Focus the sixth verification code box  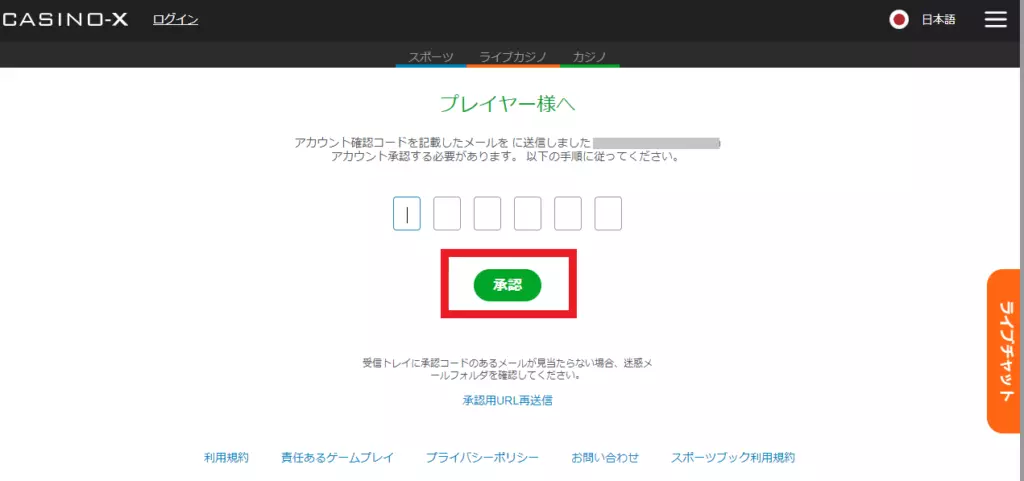(x=608, y=213)
